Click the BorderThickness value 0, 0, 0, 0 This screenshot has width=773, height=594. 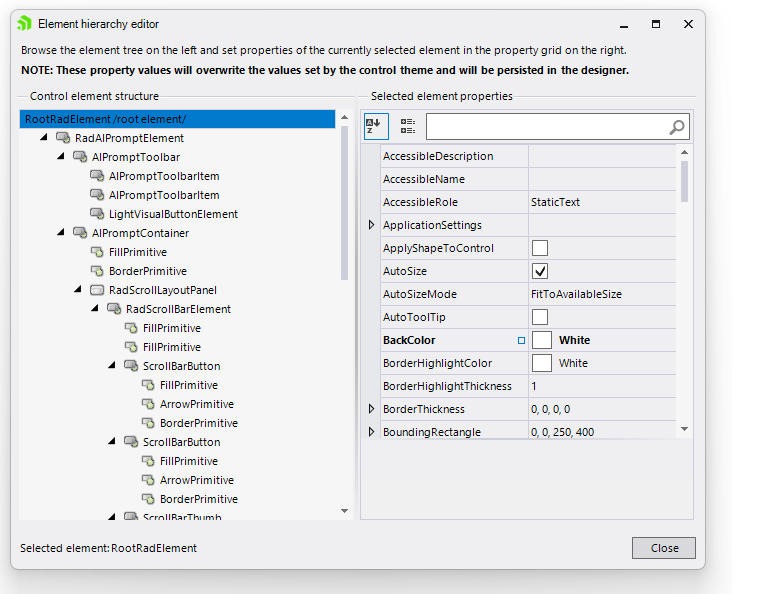[x=550, y=409]
